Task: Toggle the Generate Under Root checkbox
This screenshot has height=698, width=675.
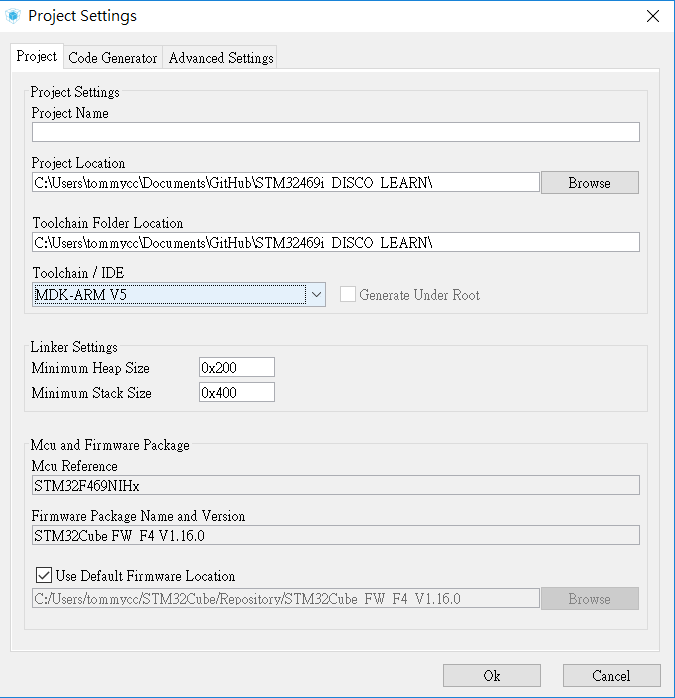Action: point(348,295)
